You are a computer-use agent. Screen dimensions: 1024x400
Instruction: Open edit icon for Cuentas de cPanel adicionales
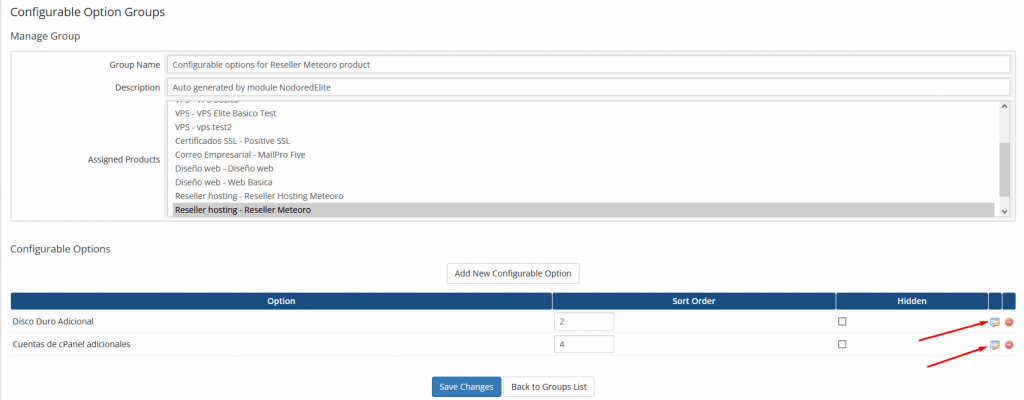click(994, 344)
